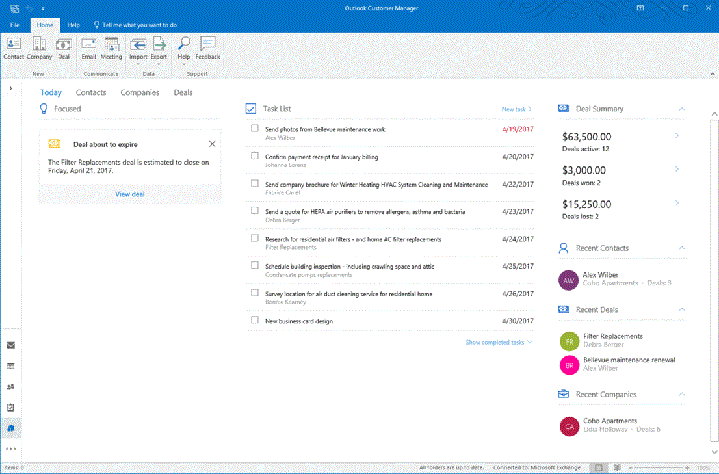Switch to the Deals tab
Viewport: 719px width, 474px height.
tap(183, 93)
